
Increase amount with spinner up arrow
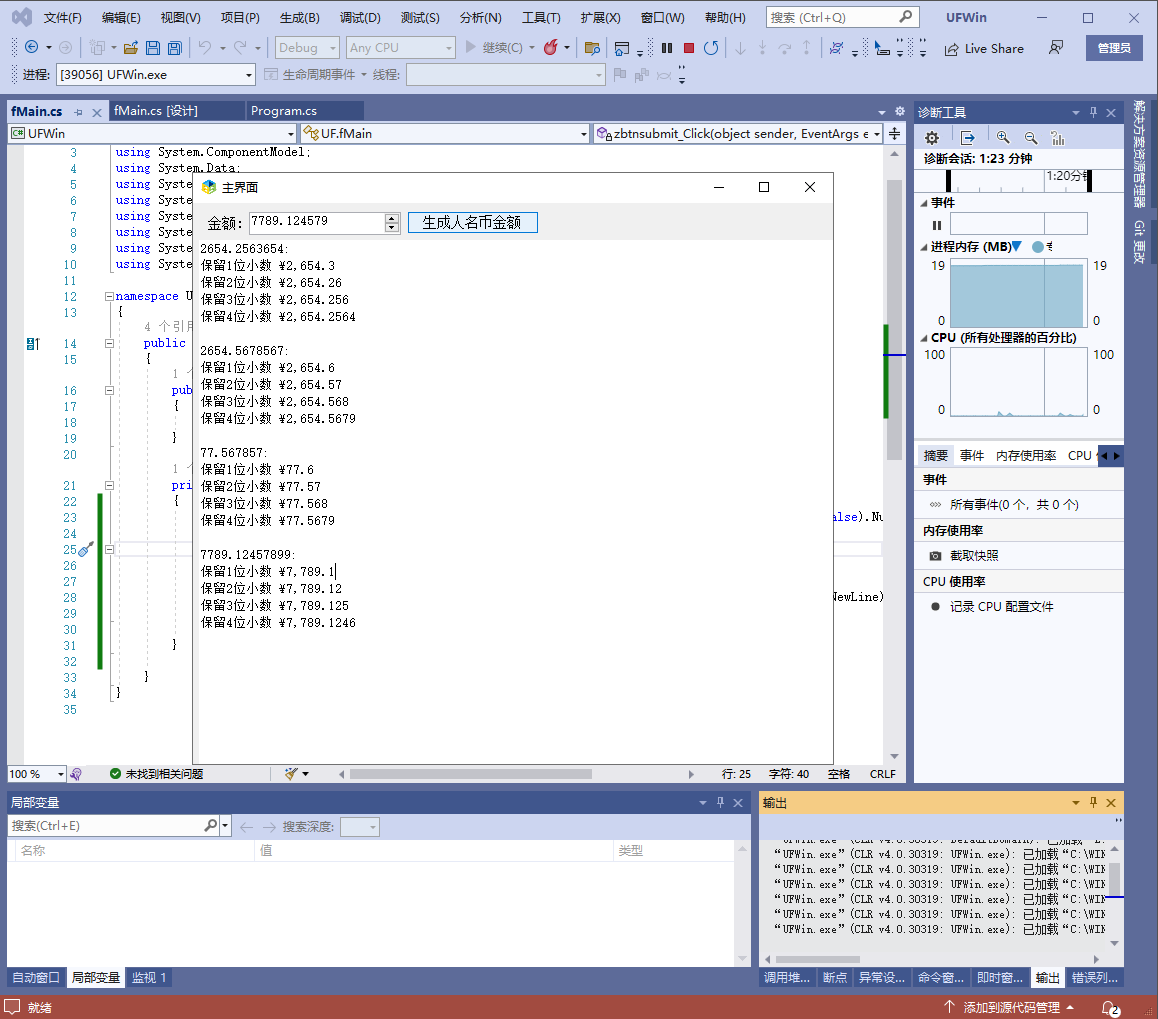pos(392,218)
